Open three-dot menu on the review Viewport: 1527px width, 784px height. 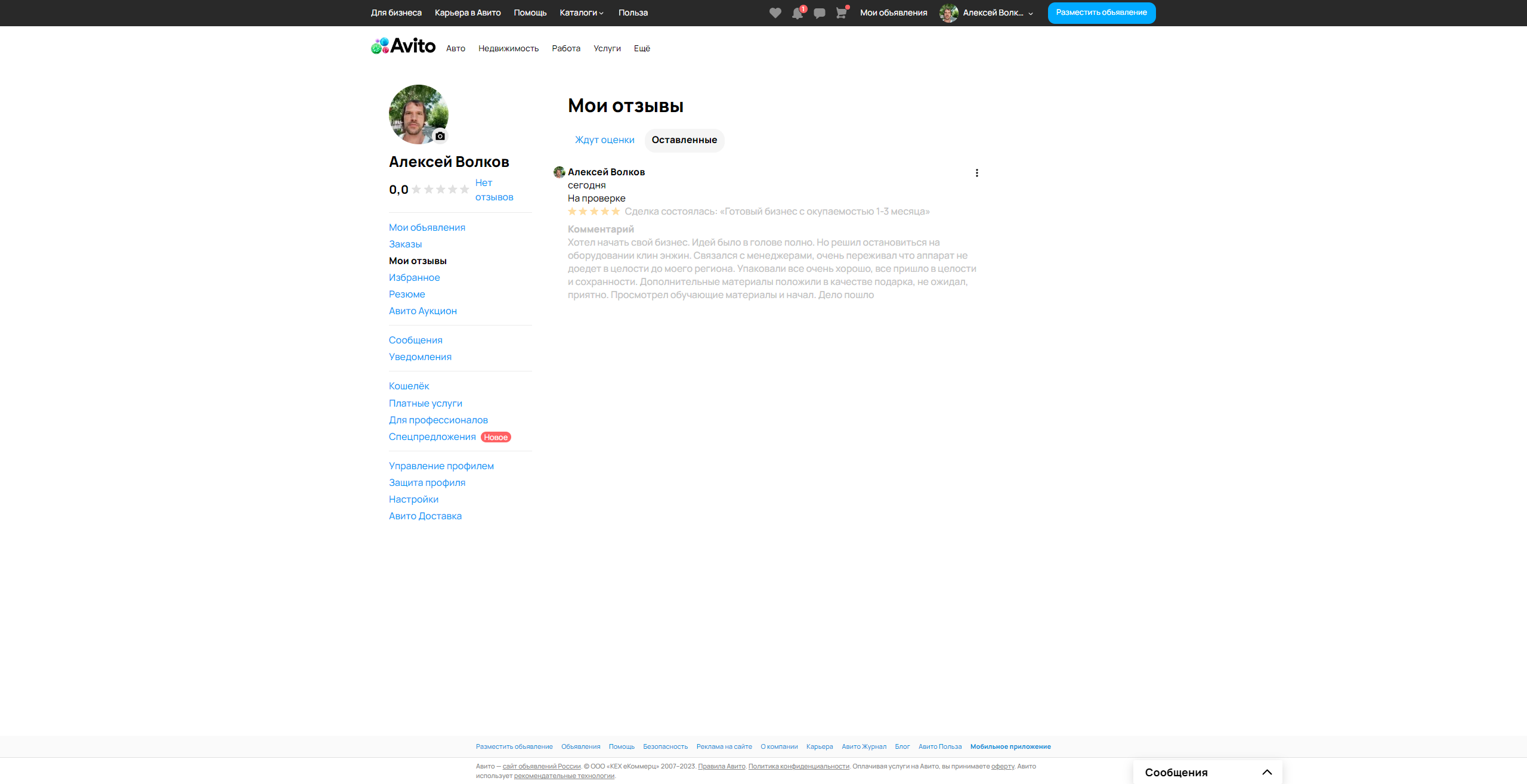click(976, 173)
